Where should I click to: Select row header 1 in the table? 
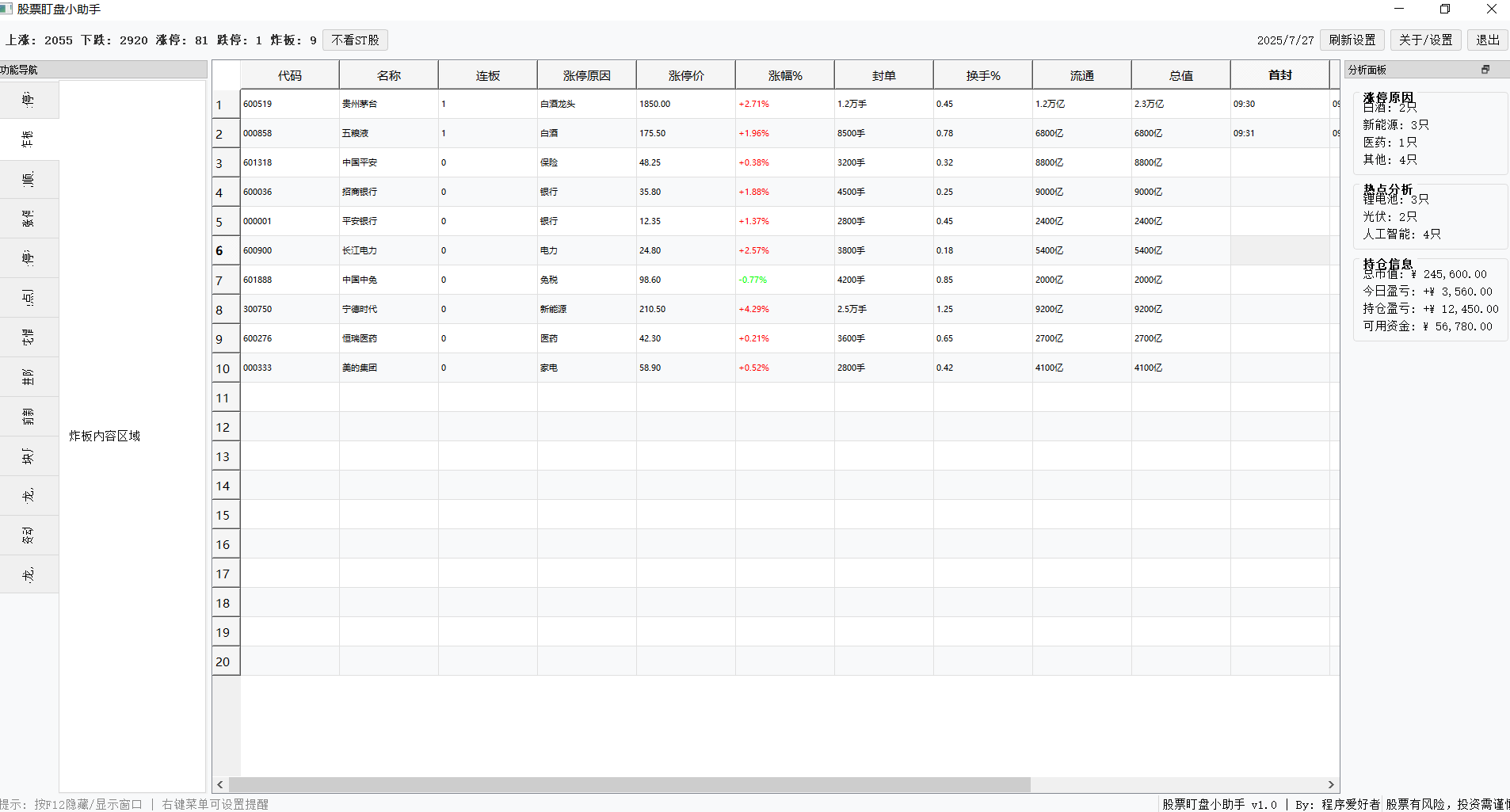tap(227, 105)
